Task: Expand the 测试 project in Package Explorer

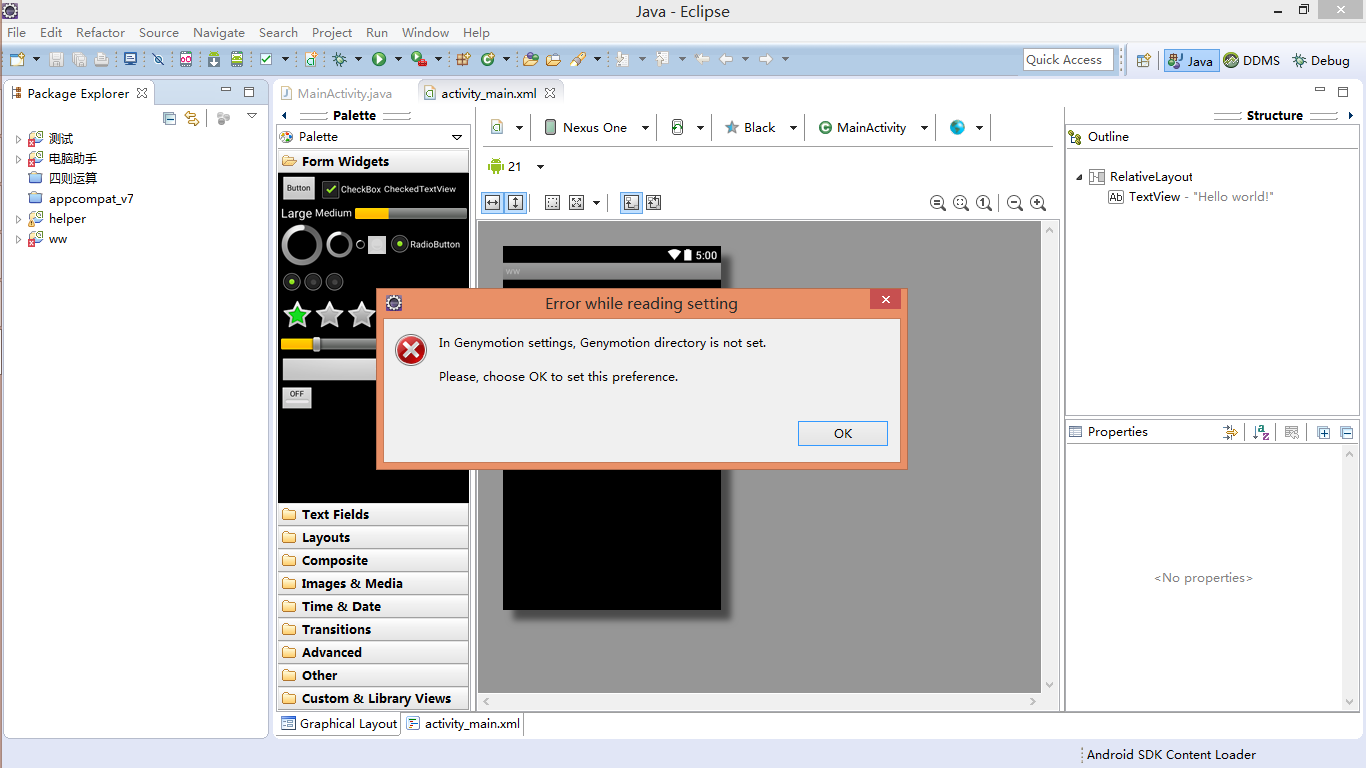Action: click(x=18, y=139)
